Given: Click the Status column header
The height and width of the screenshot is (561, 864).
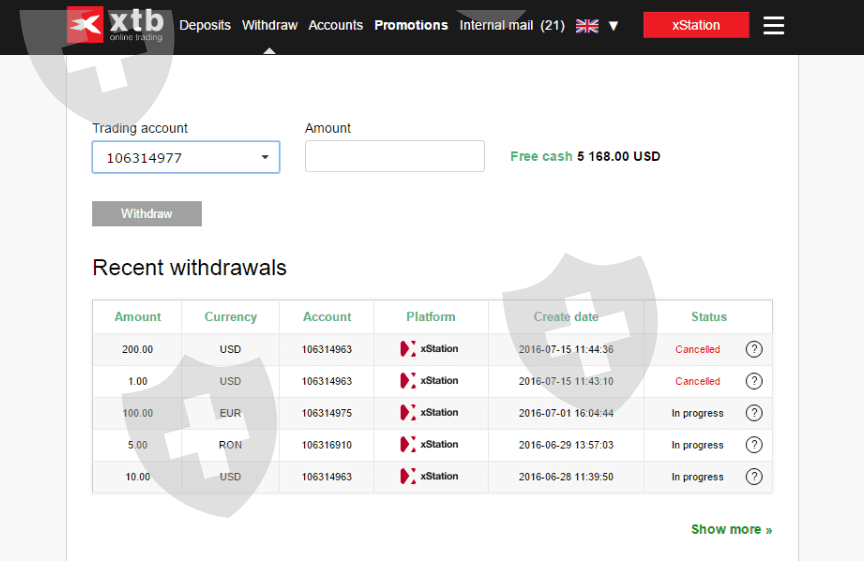Looking at the screenshot, I should coord(709,317).
